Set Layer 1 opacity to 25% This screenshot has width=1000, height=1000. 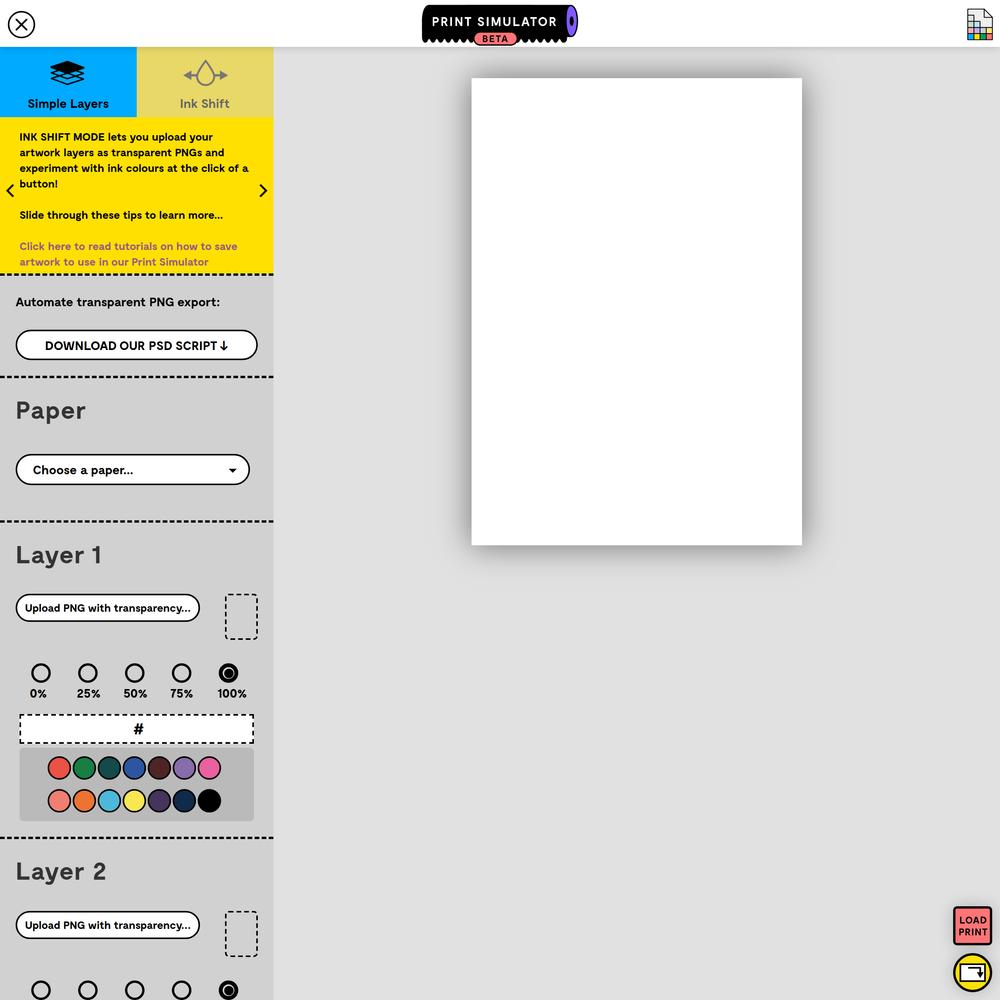[x=87, y=673]
